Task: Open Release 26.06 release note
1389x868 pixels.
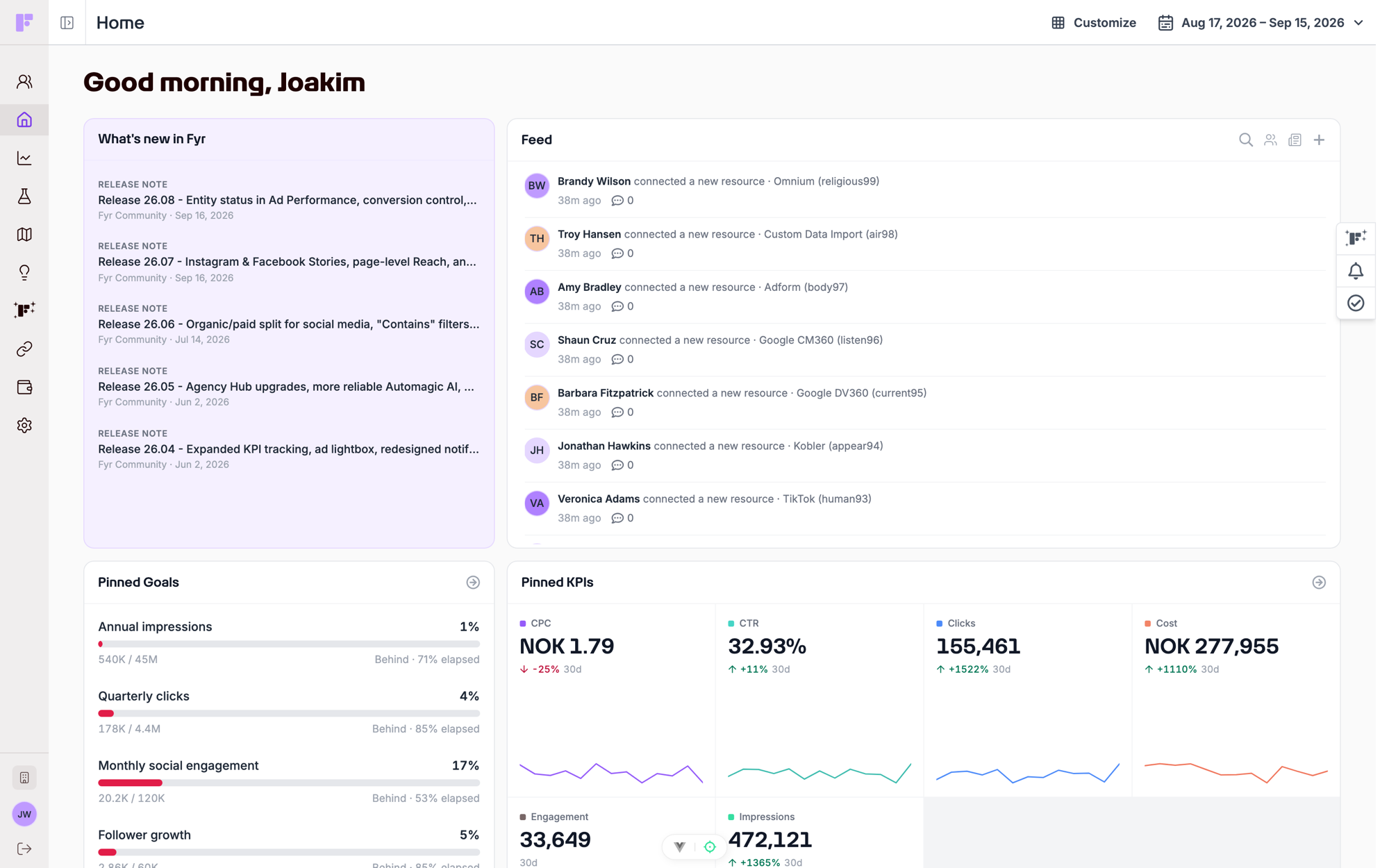Action: click(288, 324)
